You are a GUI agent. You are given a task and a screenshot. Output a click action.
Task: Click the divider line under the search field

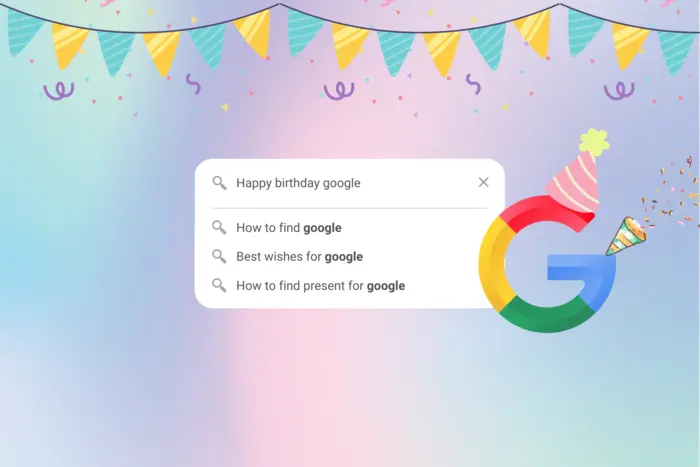[x=350, y=208]
